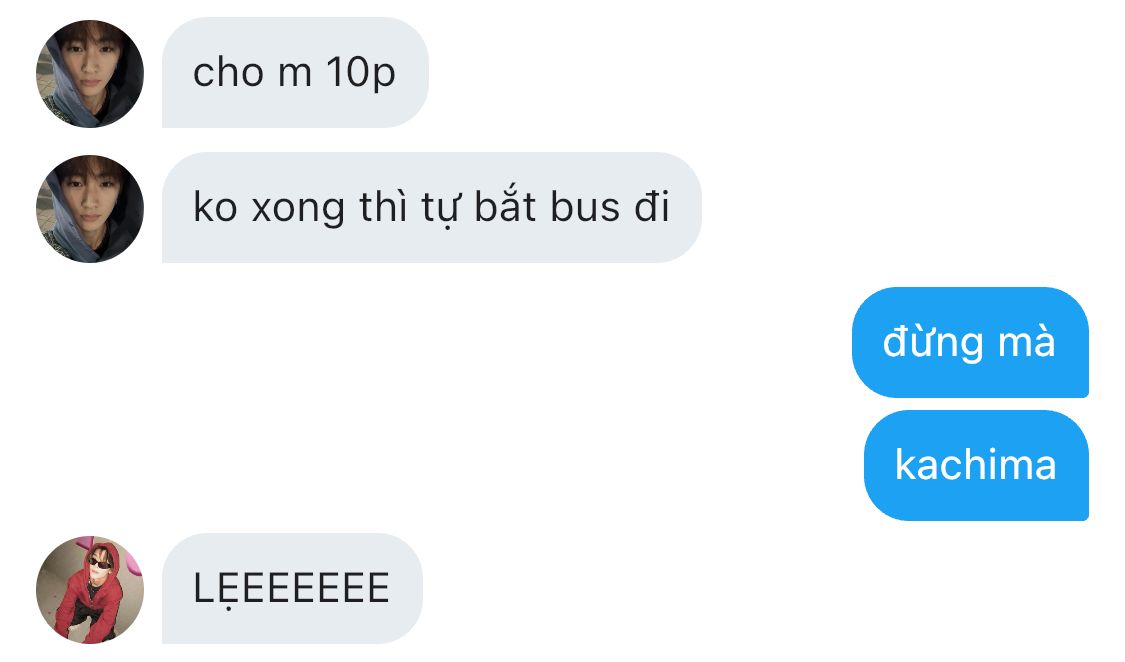
Task: Open the red hoodie profile avatar
Action: tap(90, 589)
